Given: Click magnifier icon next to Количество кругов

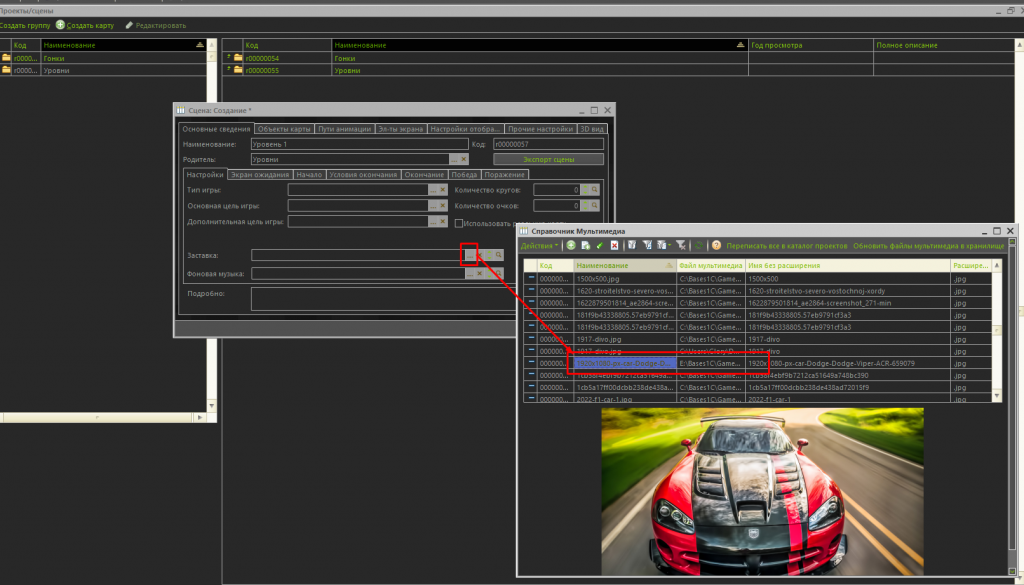Looking at the screenshot, I should click(x=594, y=189).
